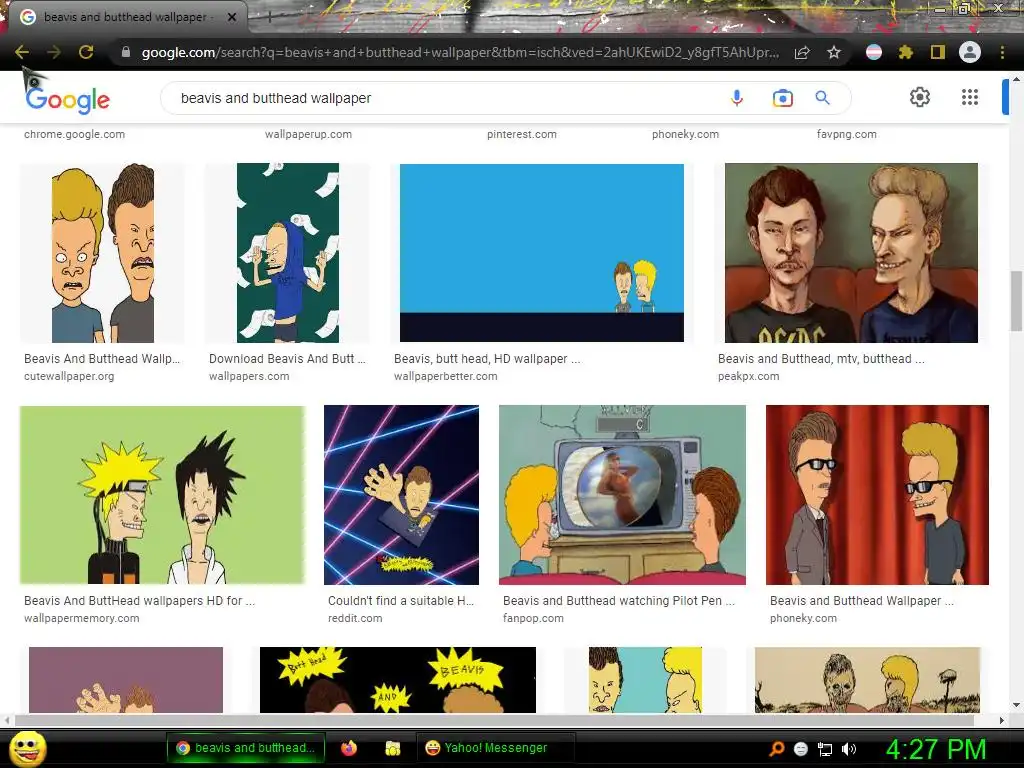This screenshot has width=1024, height=768.
Task: Go back with the browser back arrow
Action: 22,52
